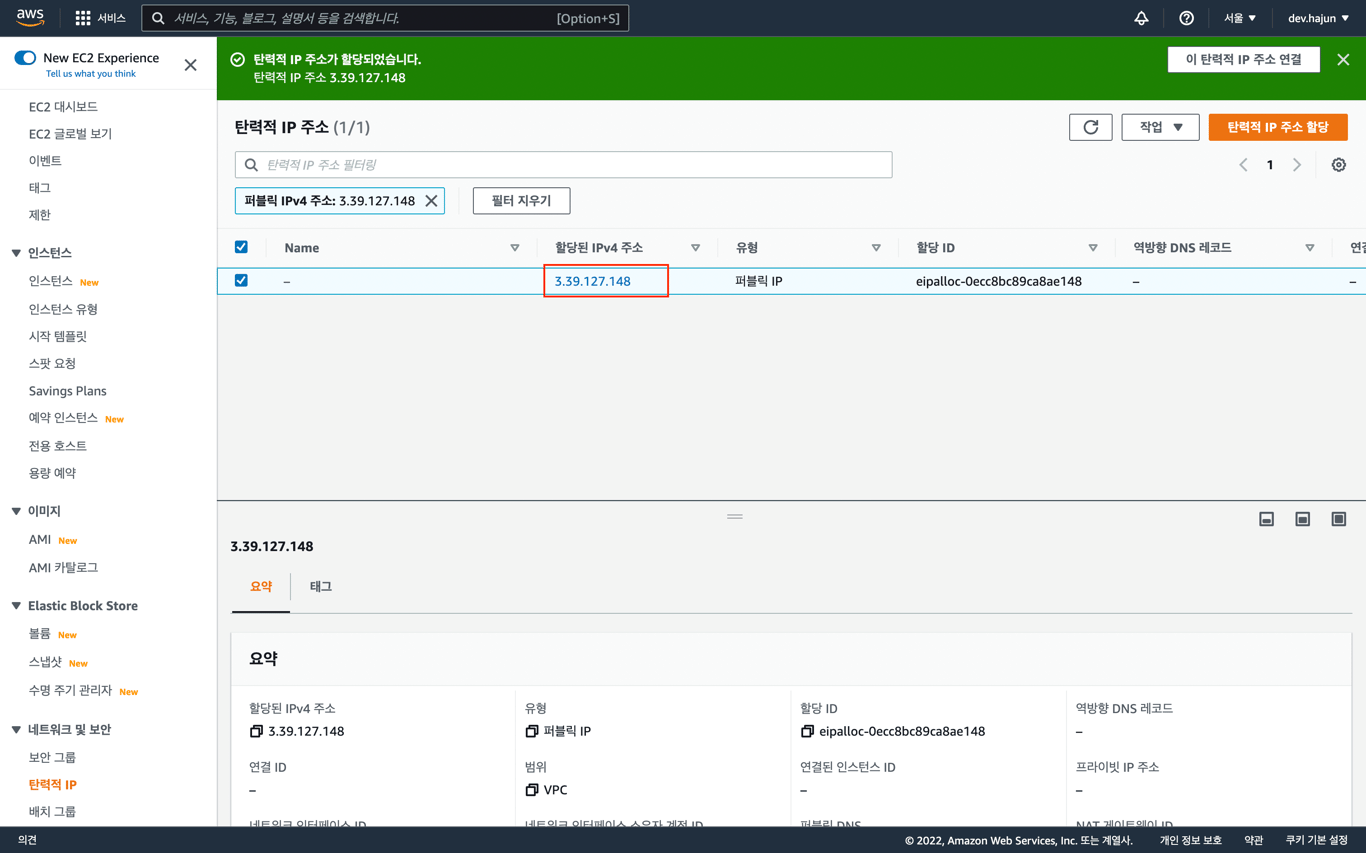
Task: Sort by 할당 ID column arrow
Action: [1093, 248]
